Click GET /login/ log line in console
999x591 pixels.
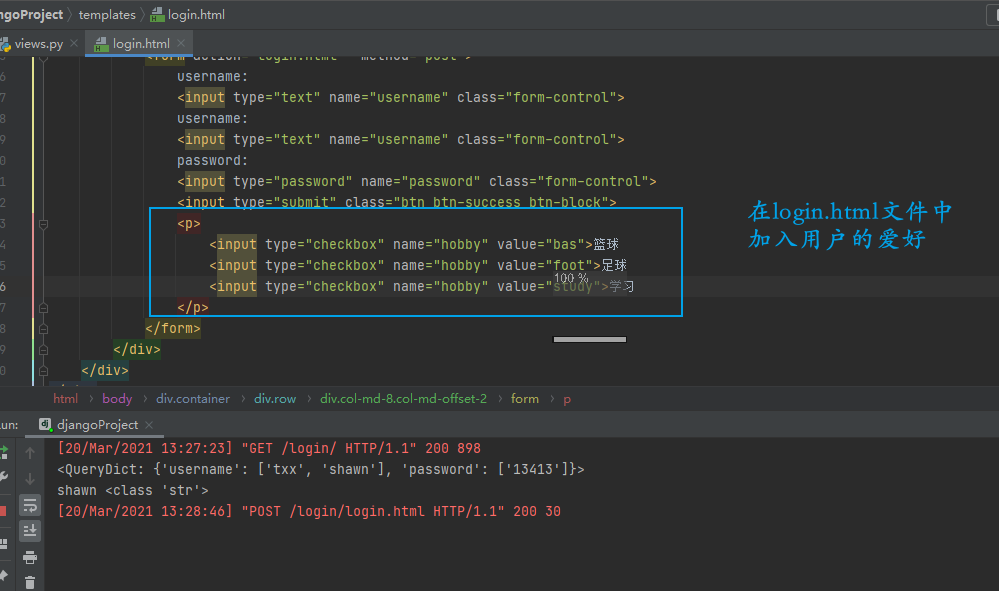point(269,448)
